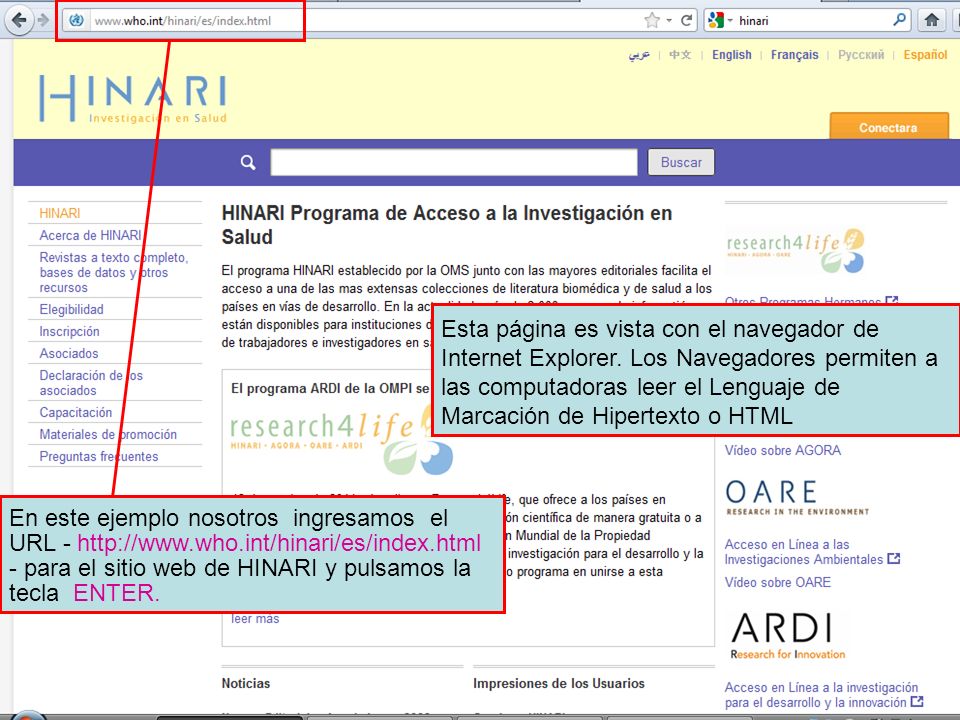Viewport: 960px width, 720px height.
Task: Select the Español language link
Action: (x=925, y=54)
